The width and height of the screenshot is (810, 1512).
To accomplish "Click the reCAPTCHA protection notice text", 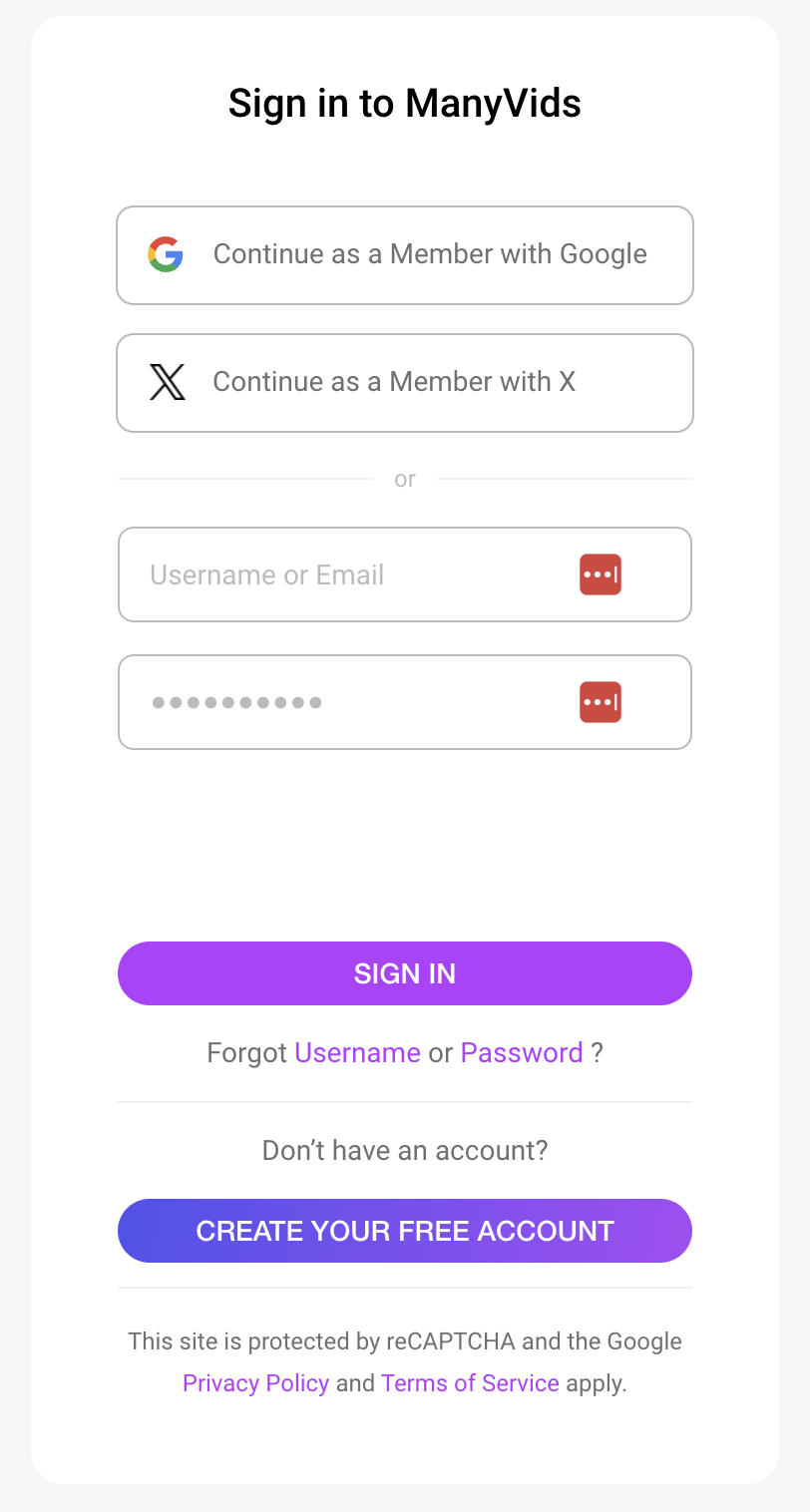I will tap(405, 1341).
